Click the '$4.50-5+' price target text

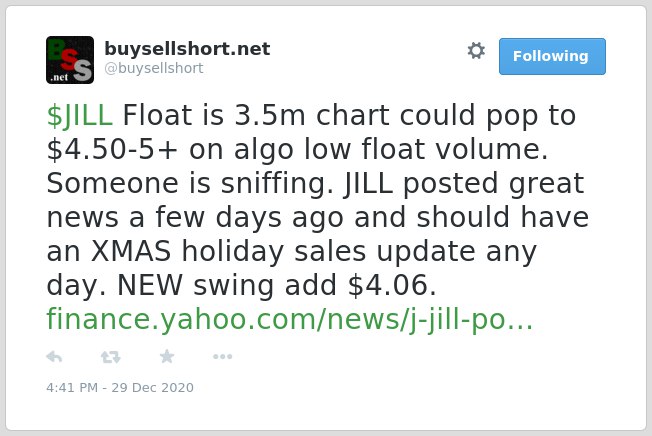[x=112, y=149]
